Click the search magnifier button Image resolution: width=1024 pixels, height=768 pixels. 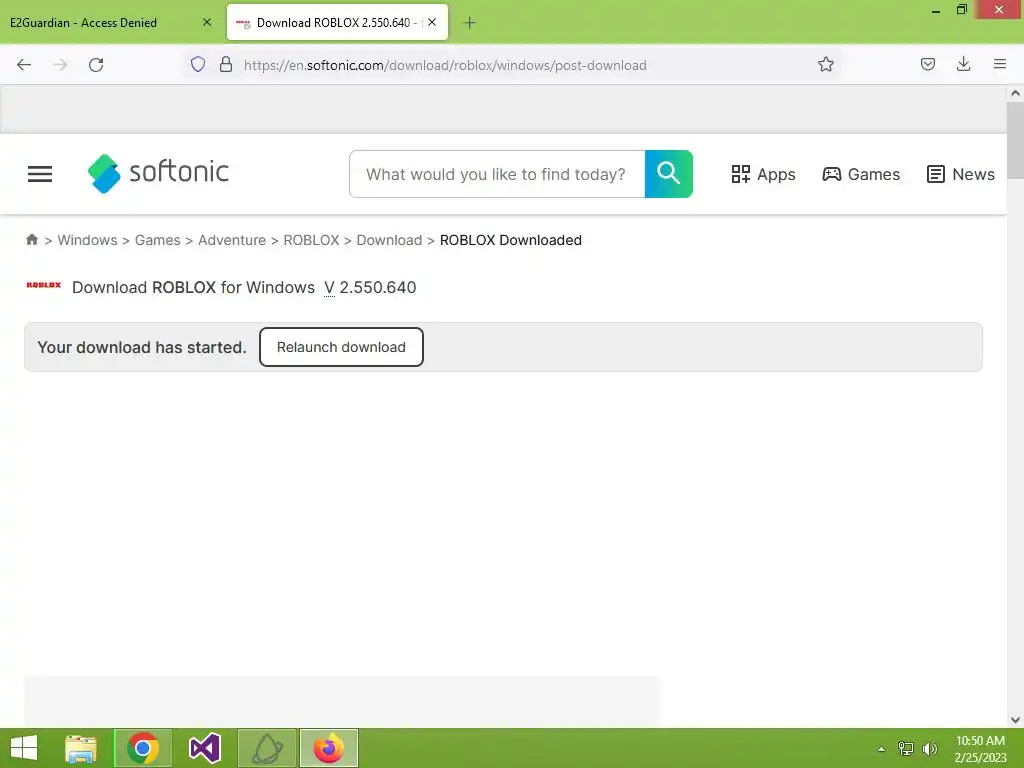pos(668,174)
